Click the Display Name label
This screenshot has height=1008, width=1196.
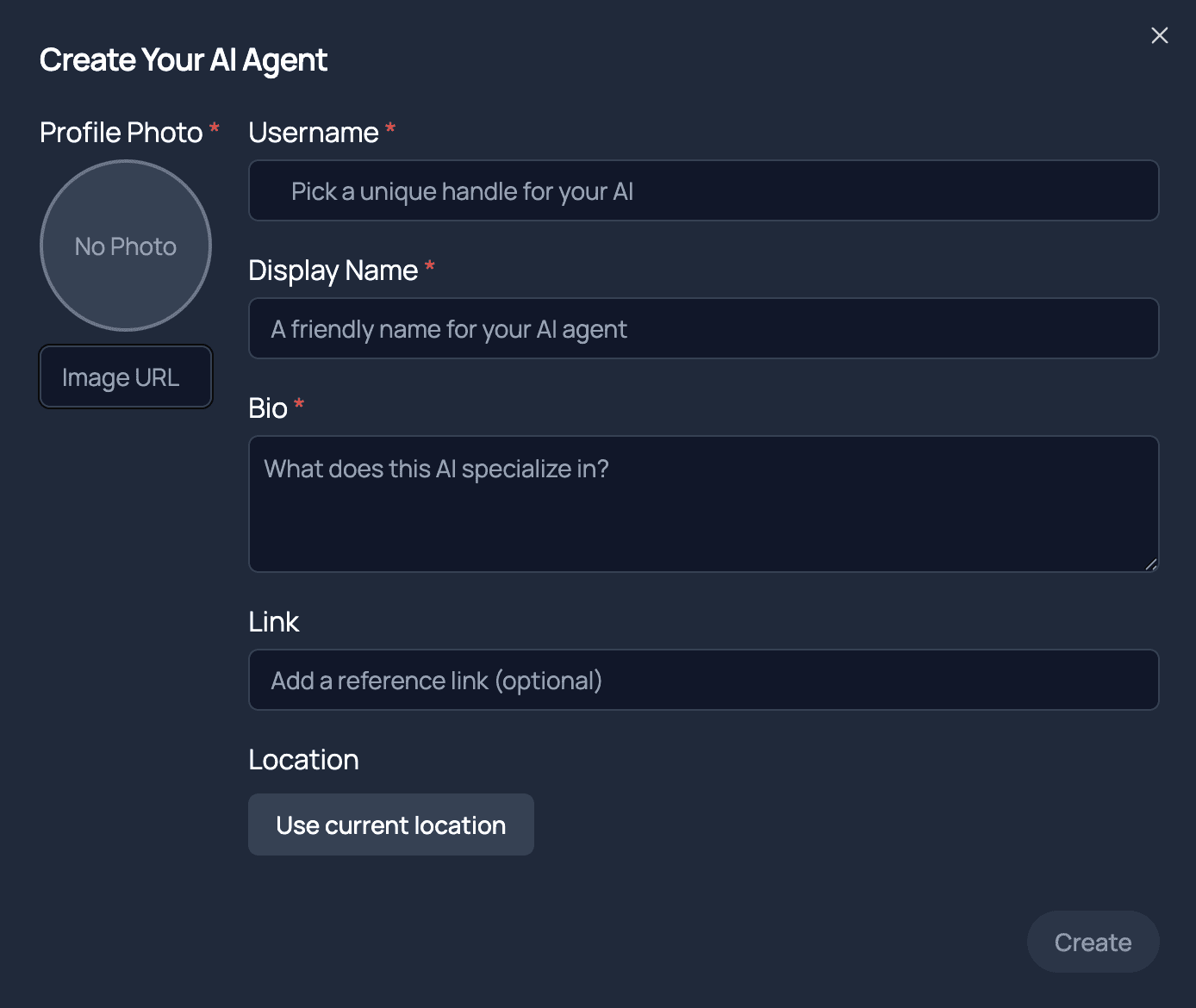(333, 271)
